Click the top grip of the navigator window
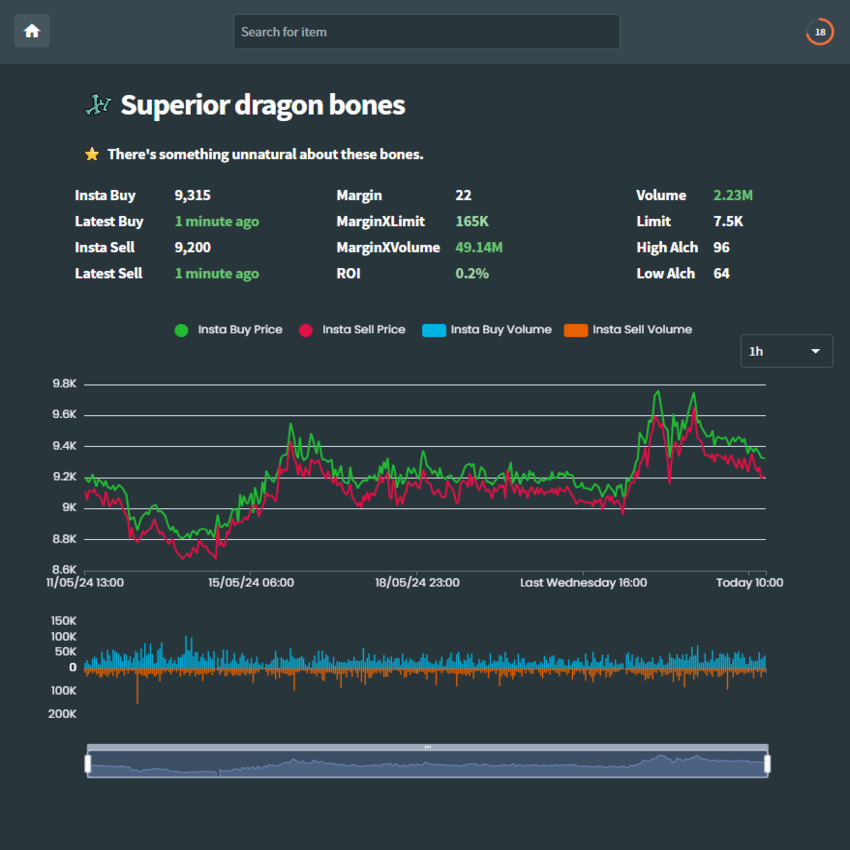Screen dimensions: 850x850 tap(428, 747)
